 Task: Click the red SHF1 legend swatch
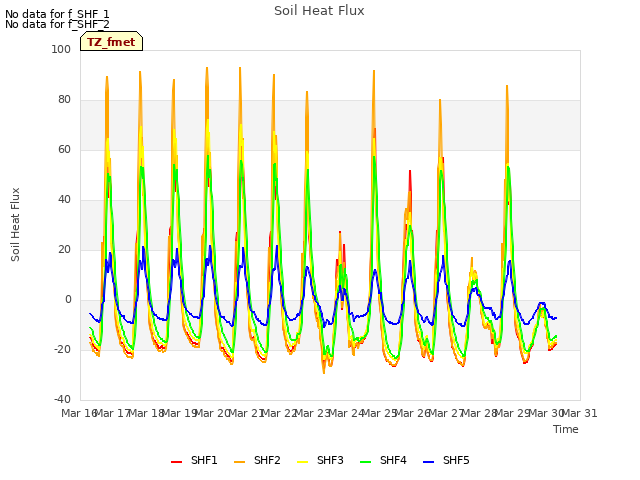point(176,462)
